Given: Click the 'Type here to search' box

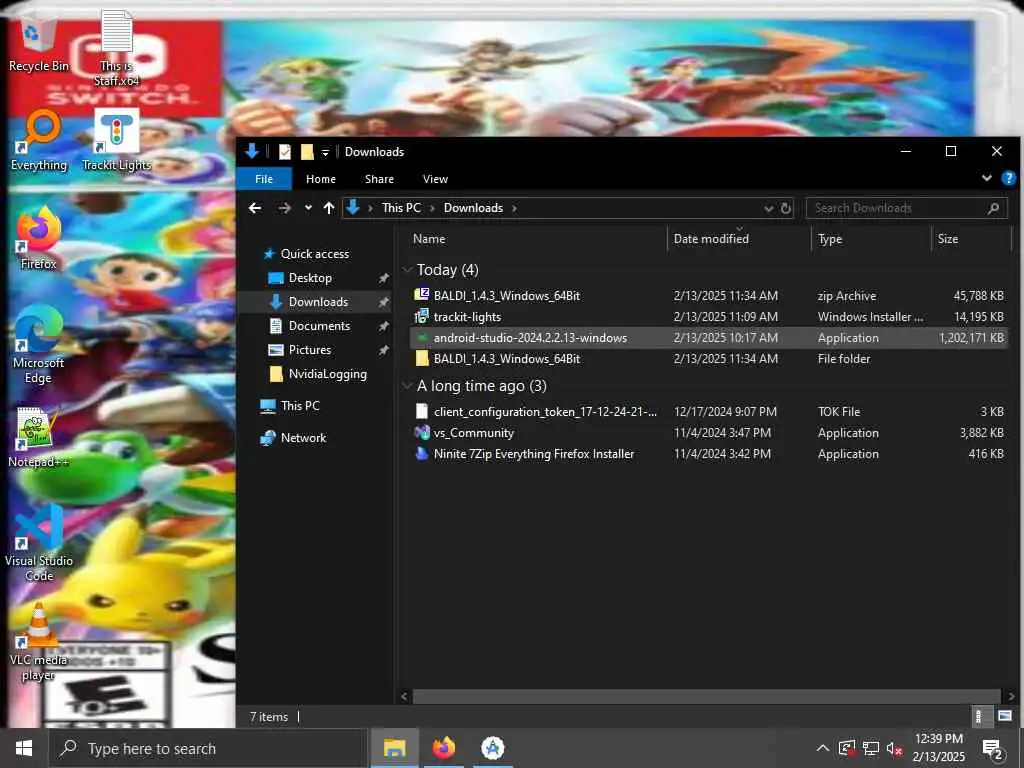Looking at the screenshot, I should click(x=208, y=748).
